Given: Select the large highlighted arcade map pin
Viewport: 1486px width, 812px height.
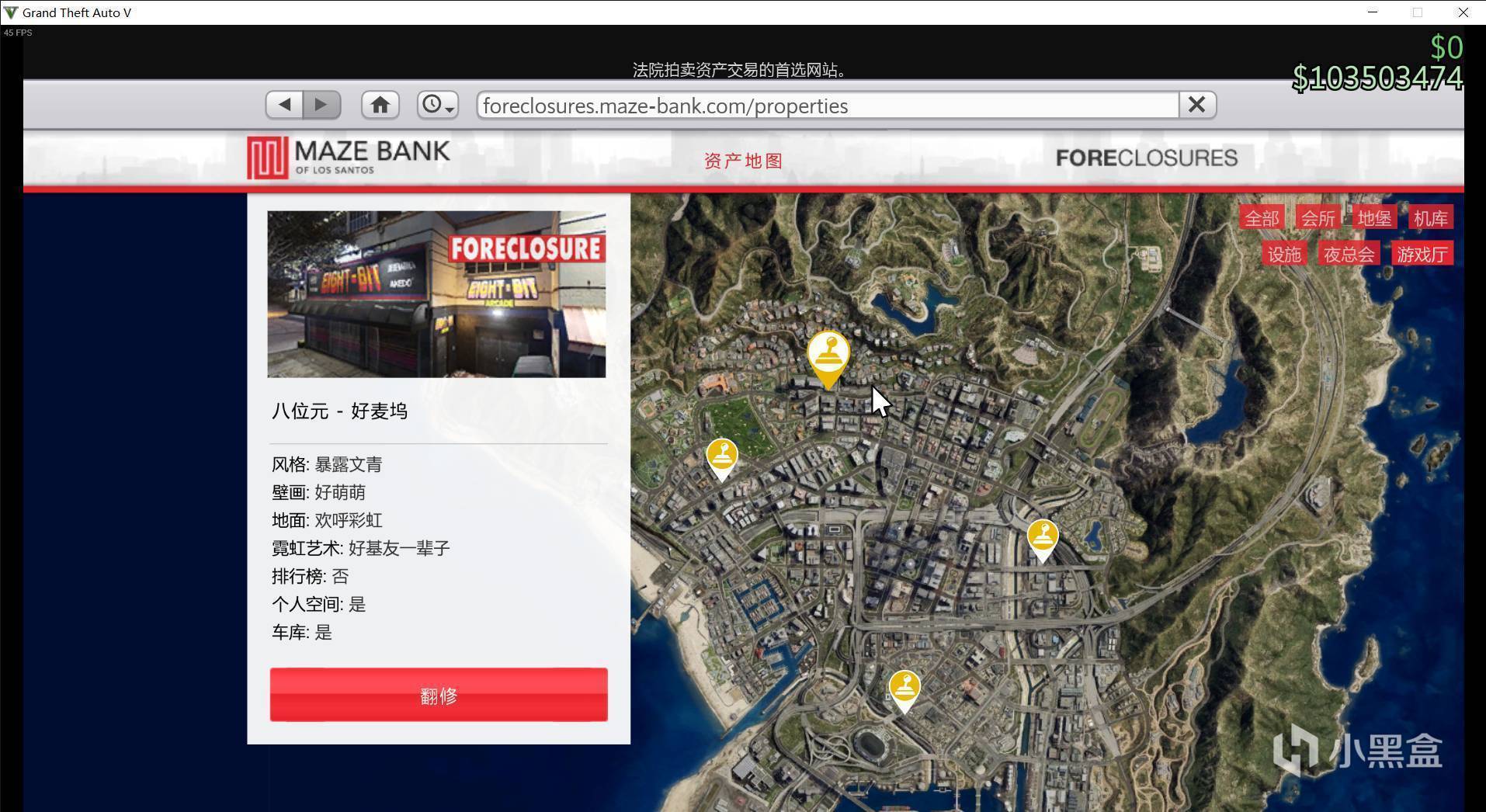Looking at the screenshot, I should [828, 358].
